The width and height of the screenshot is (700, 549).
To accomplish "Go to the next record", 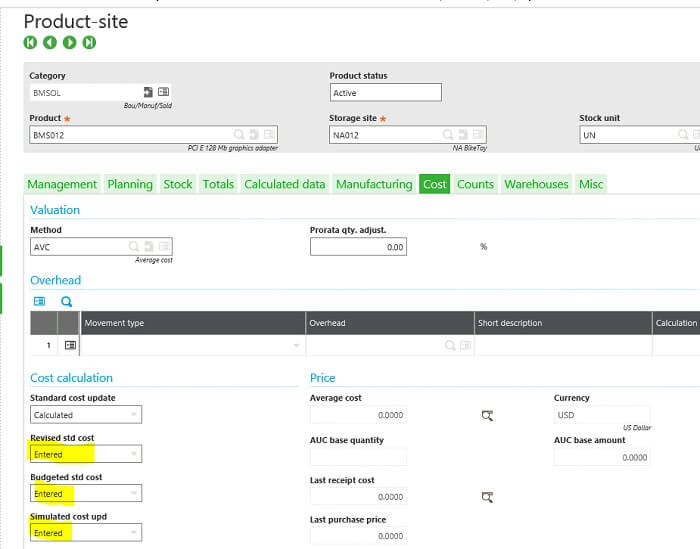I will pyautogui.click(x=69, y=42).
